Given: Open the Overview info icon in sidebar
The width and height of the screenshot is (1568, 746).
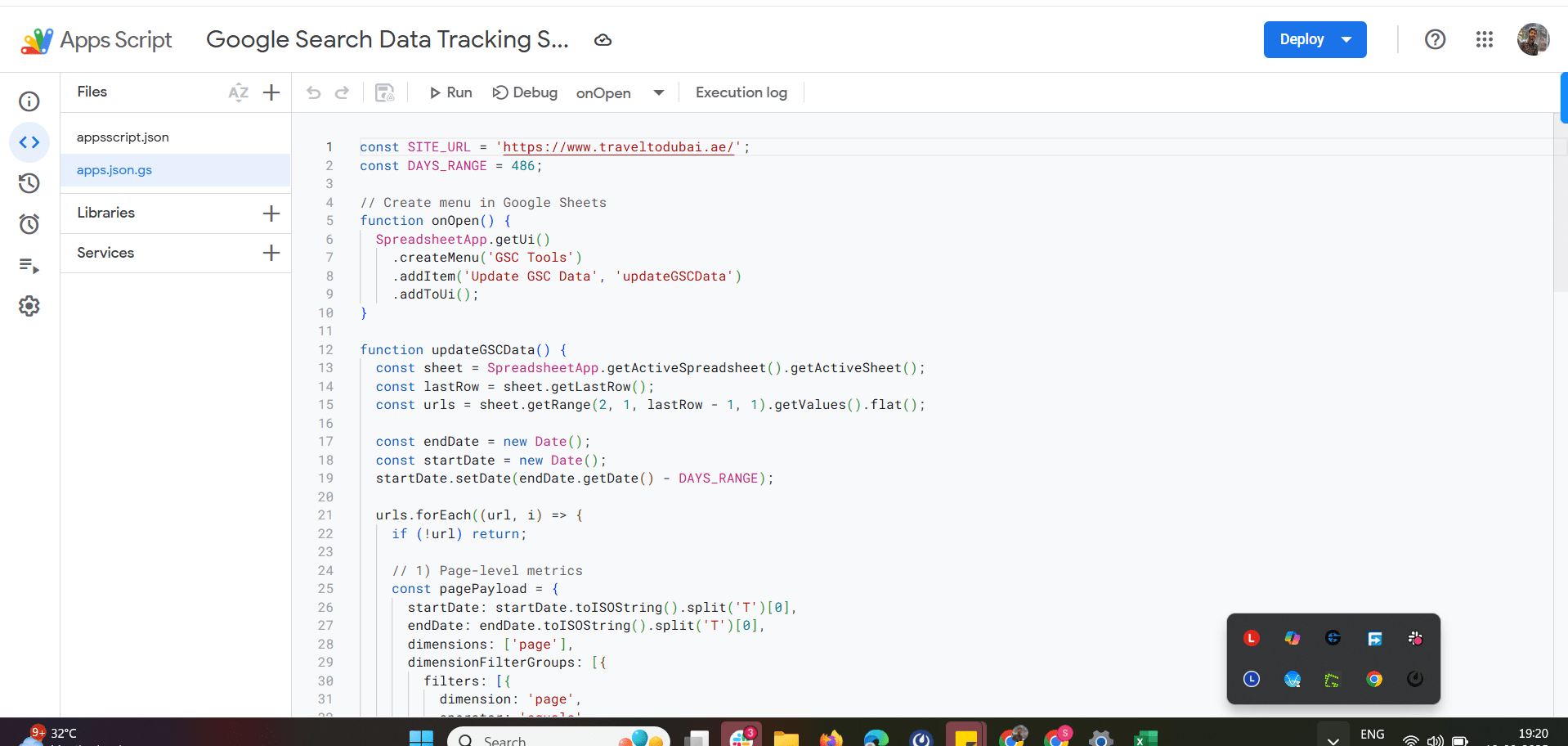Looking at the screenshot, I should (29, 101).
